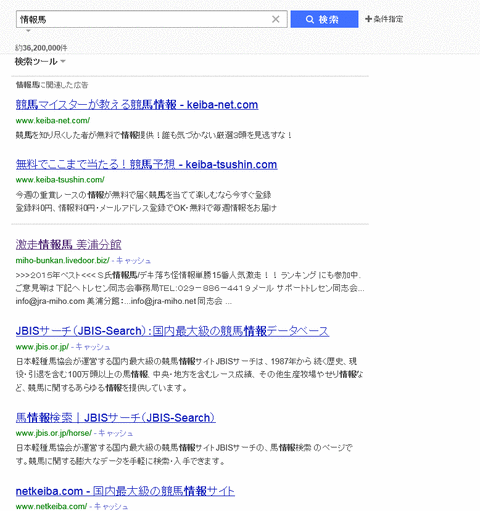Click the www.jbis.or.jp/ green URL

(x=42, y=347)
